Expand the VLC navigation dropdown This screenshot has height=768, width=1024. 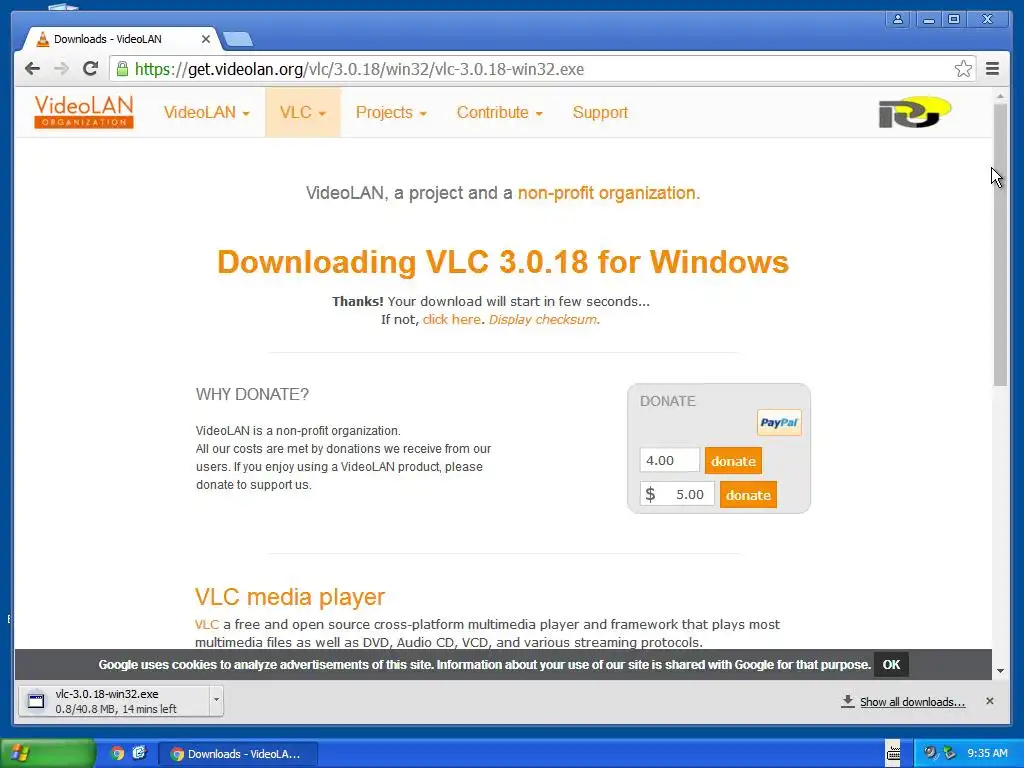tap(302, 112)
